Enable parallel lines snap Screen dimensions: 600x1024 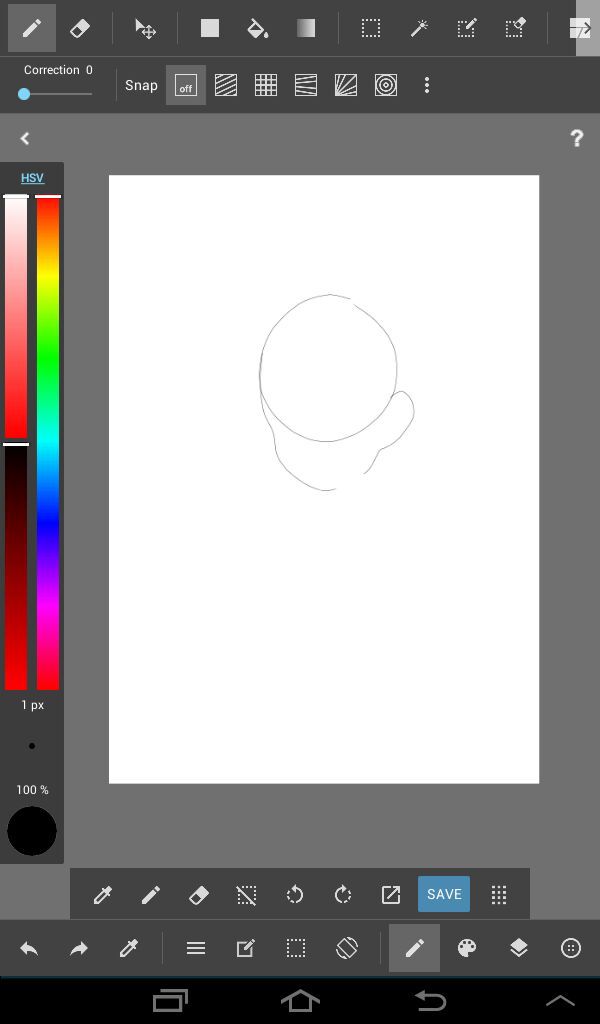tap(226, 85)
